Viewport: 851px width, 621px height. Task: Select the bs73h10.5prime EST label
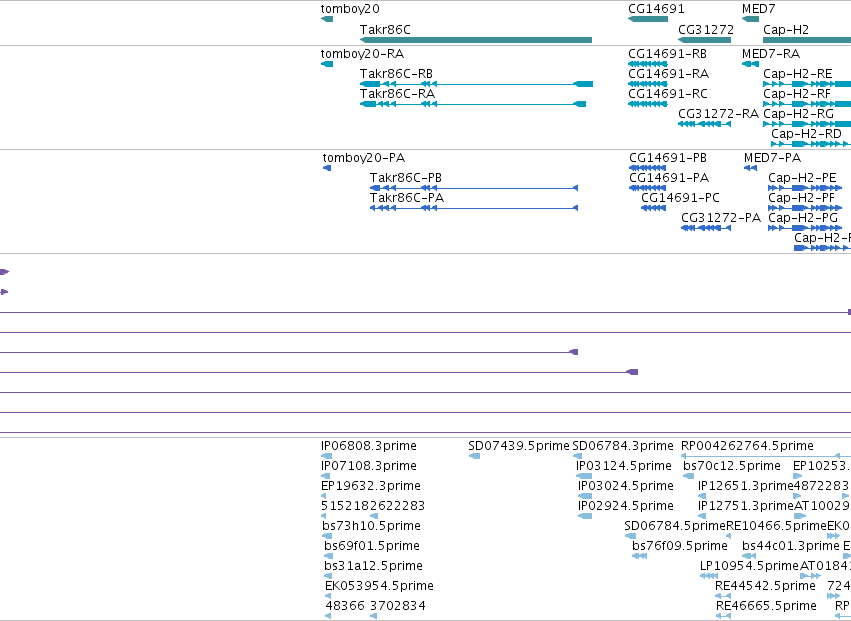pos(371,526)
